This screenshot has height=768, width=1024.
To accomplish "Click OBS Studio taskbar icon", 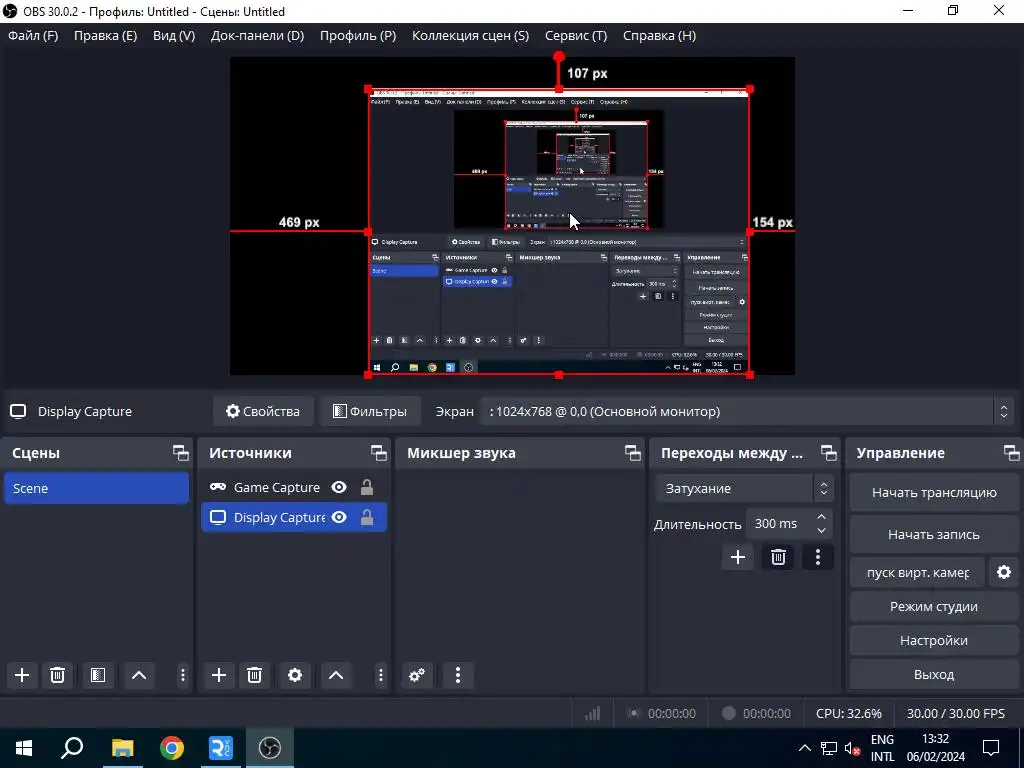I will click(x=270, y=748).
